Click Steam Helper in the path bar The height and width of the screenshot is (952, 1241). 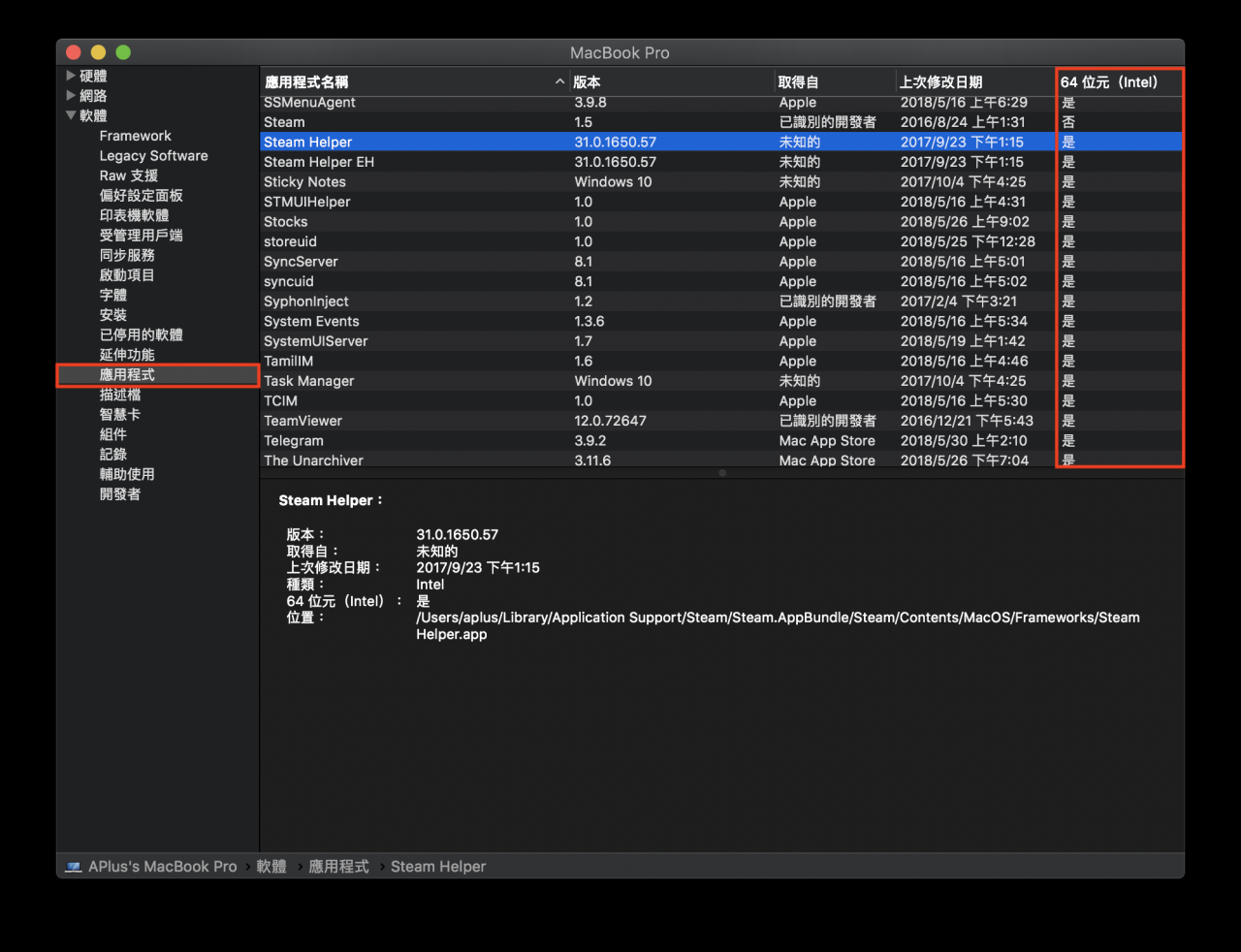(438, 866)
